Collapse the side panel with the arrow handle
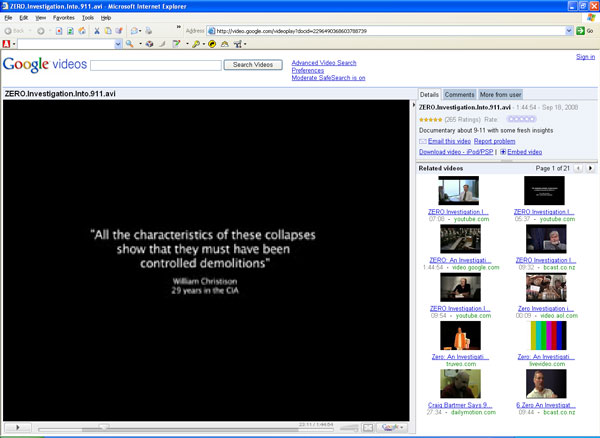The image size is (600, 438). (x=415, y=105)
